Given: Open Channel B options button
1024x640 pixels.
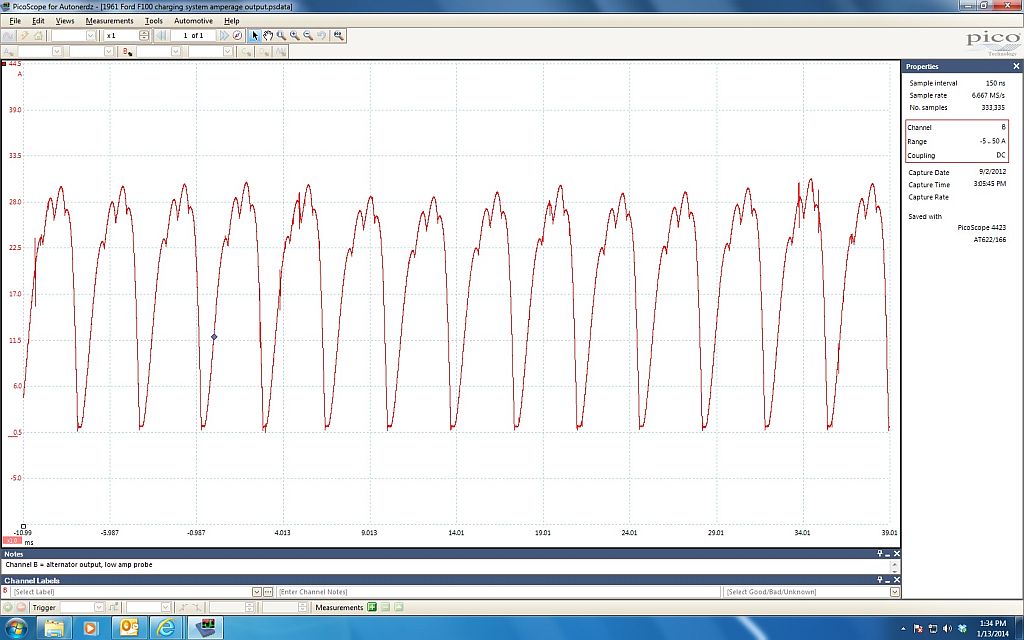Looking at the screenshot, I should [127, 52].
